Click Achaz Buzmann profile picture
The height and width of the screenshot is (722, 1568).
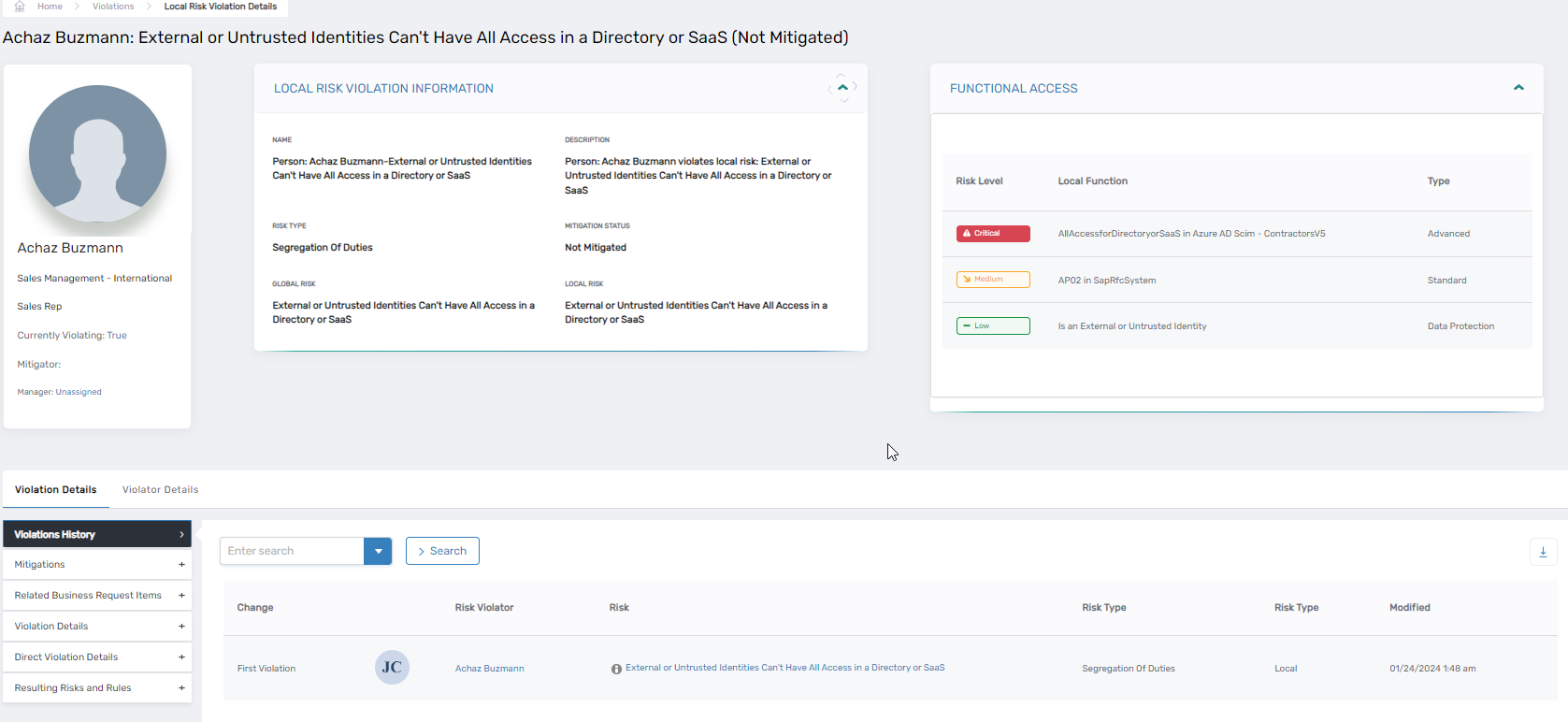tap(97, 154)
